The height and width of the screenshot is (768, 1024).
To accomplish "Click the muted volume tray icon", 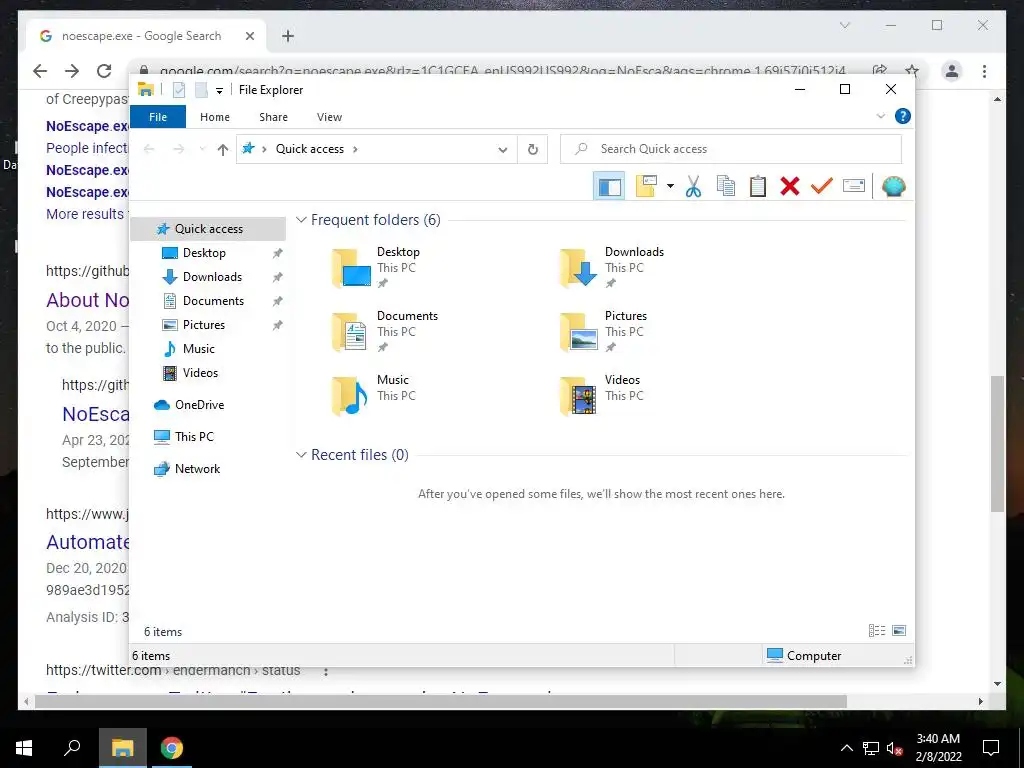I will (x=894, y=748).
